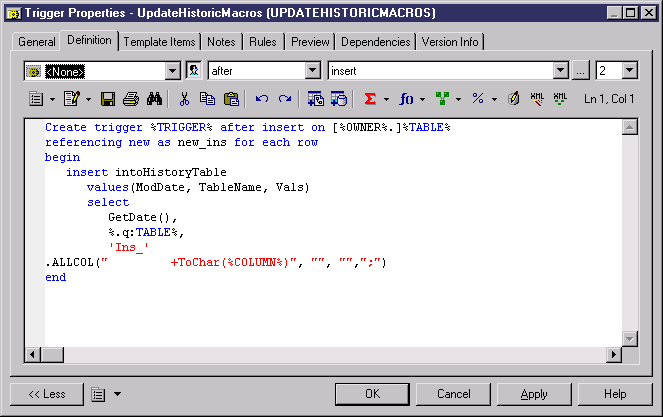
Task: Click the Paste clipboard icon
Action: [231, 99]
